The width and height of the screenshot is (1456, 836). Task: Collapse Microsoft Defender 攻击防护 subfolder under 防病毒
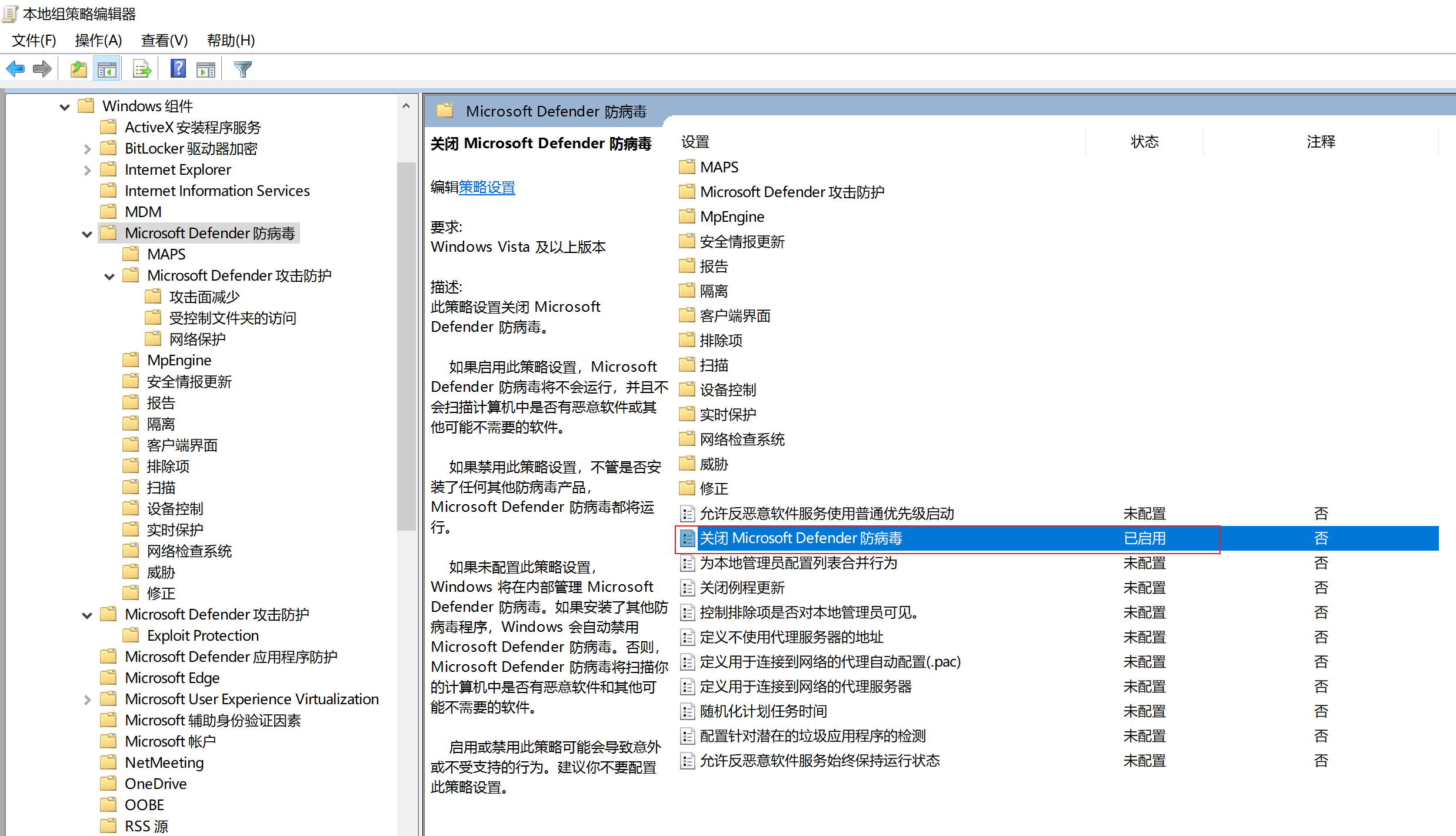click(109, 277)
